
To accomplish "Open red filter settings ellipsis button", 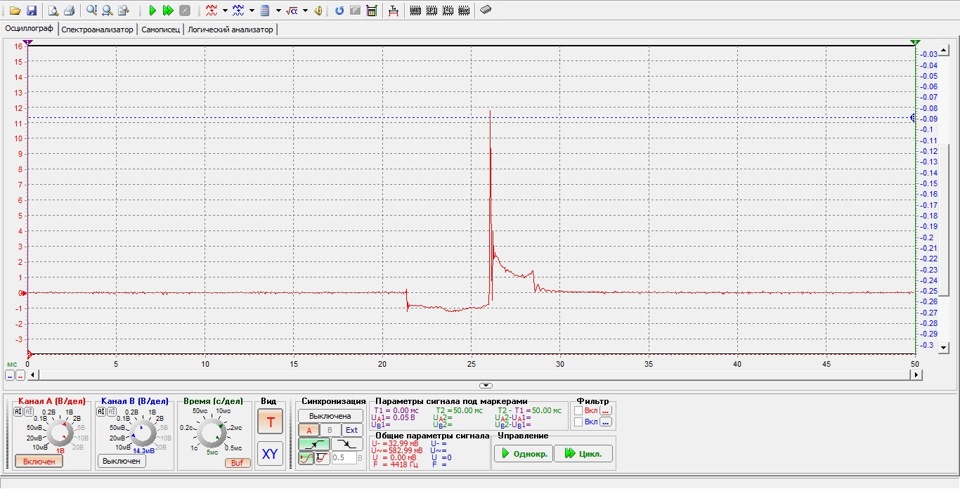I will (x=605, y=411).
